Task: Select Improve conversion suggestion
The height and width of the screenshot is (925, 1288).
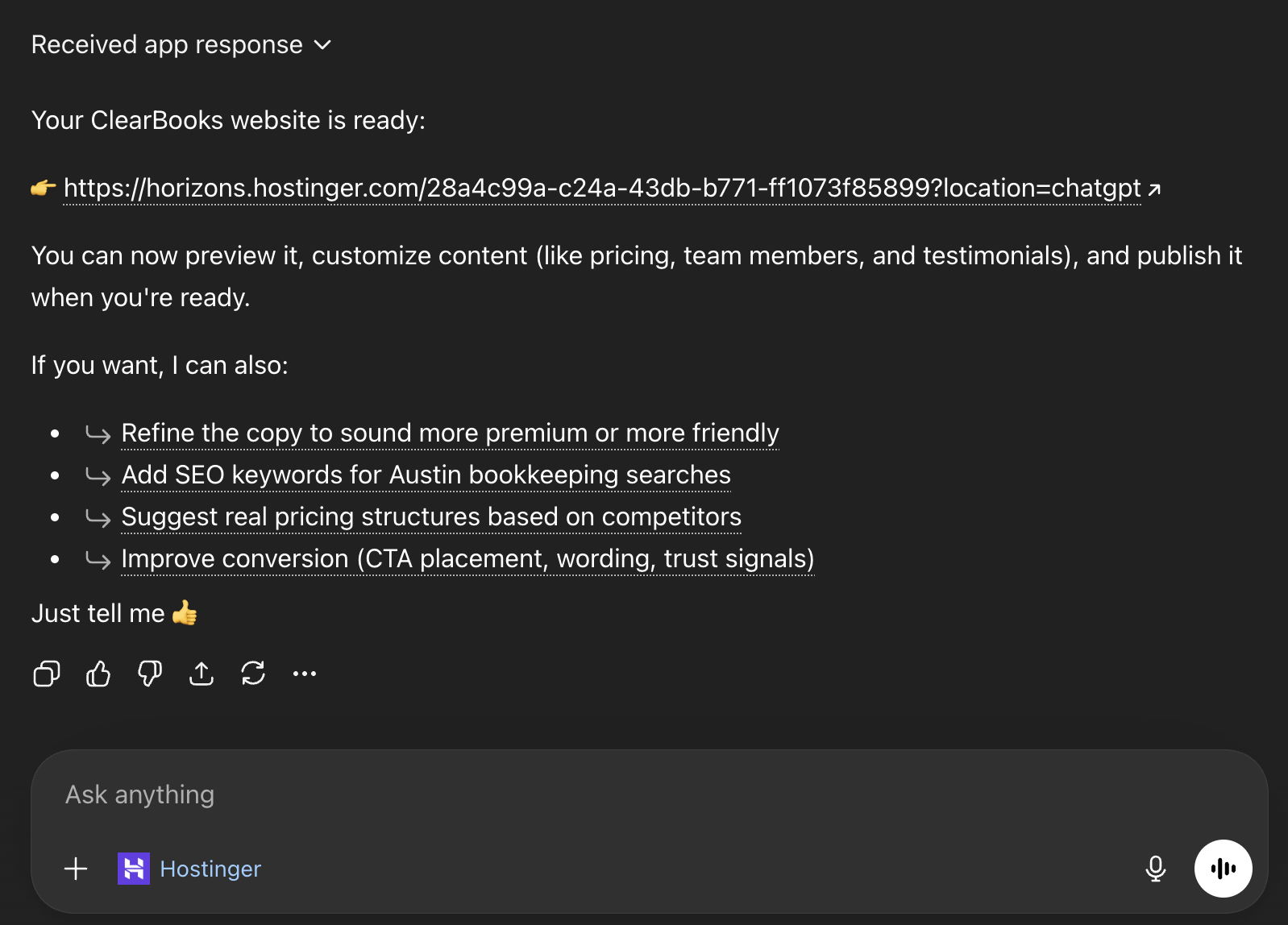Action: point(467,558)
